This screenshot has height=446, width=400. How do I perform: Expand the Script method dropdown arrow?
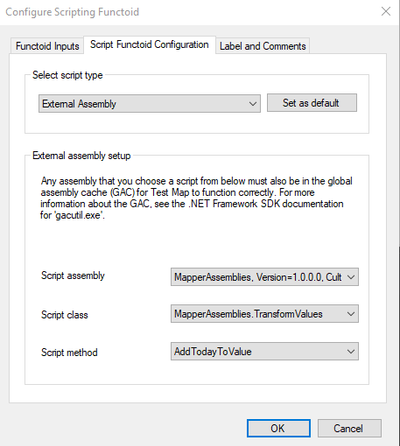tap(351, 351)
